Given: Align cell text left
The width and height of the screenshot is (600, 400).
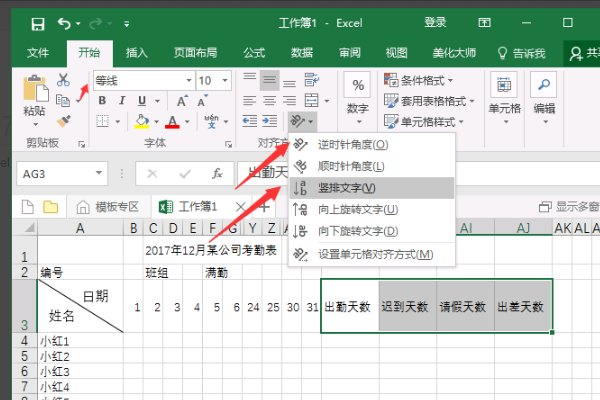Looking at the screenshot, I should pyautogui.click(x=249, y=101).
